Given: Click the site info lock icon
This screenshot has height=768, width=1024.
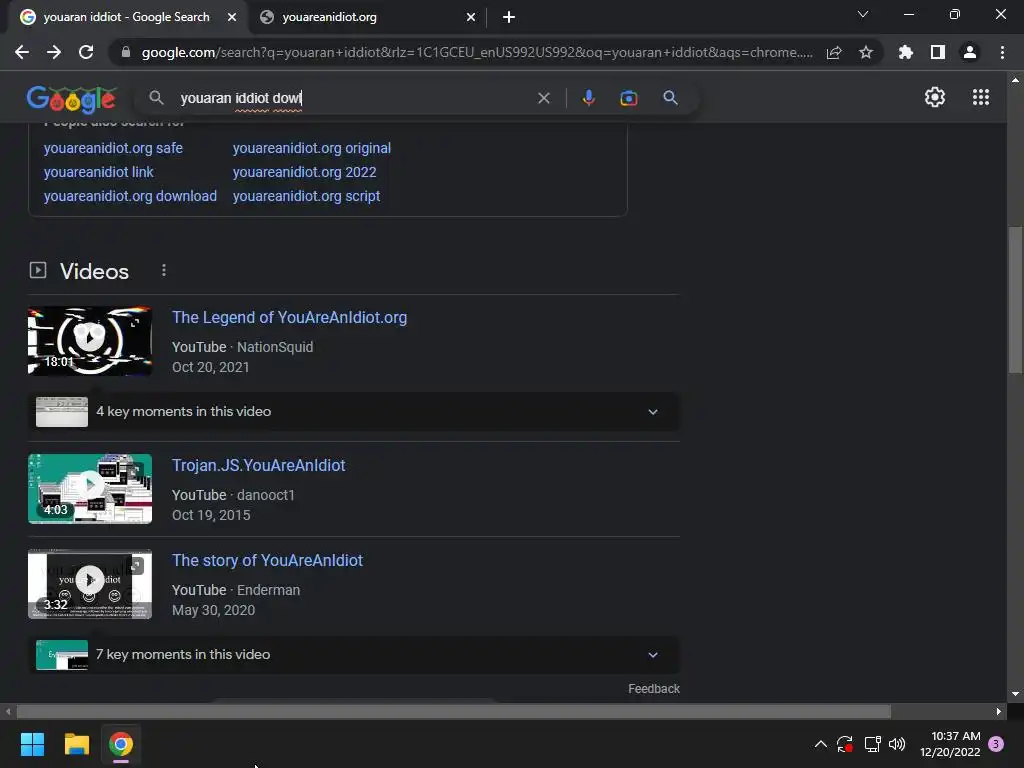Looking at the screenshot, I should click(126, 52).
